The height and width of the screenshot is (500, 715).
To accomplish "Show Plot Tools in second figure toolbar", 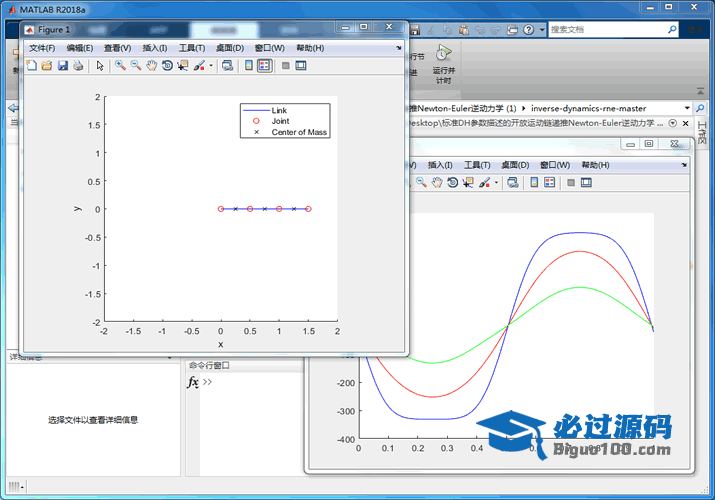I will point(586,183).
